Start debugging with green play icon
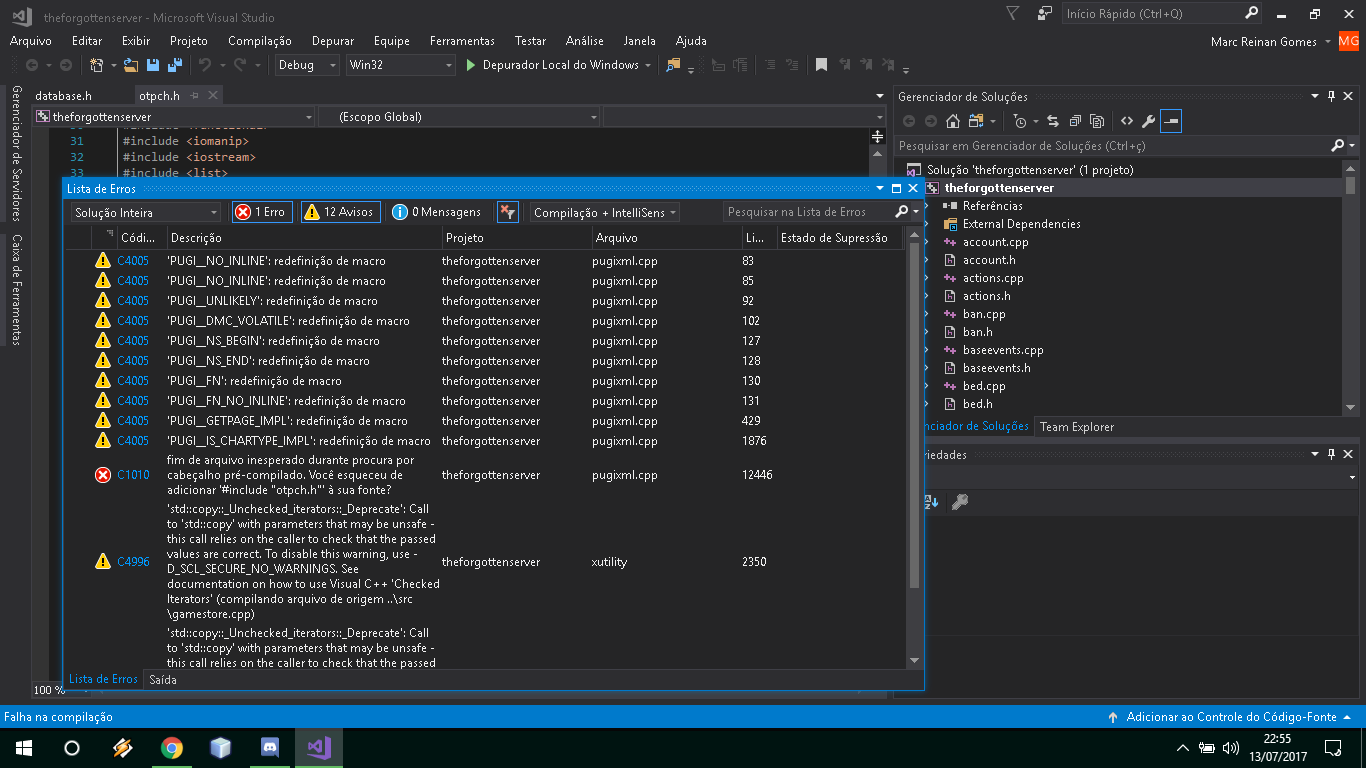This screenshot has width=1366, height=768. point(472,65)
